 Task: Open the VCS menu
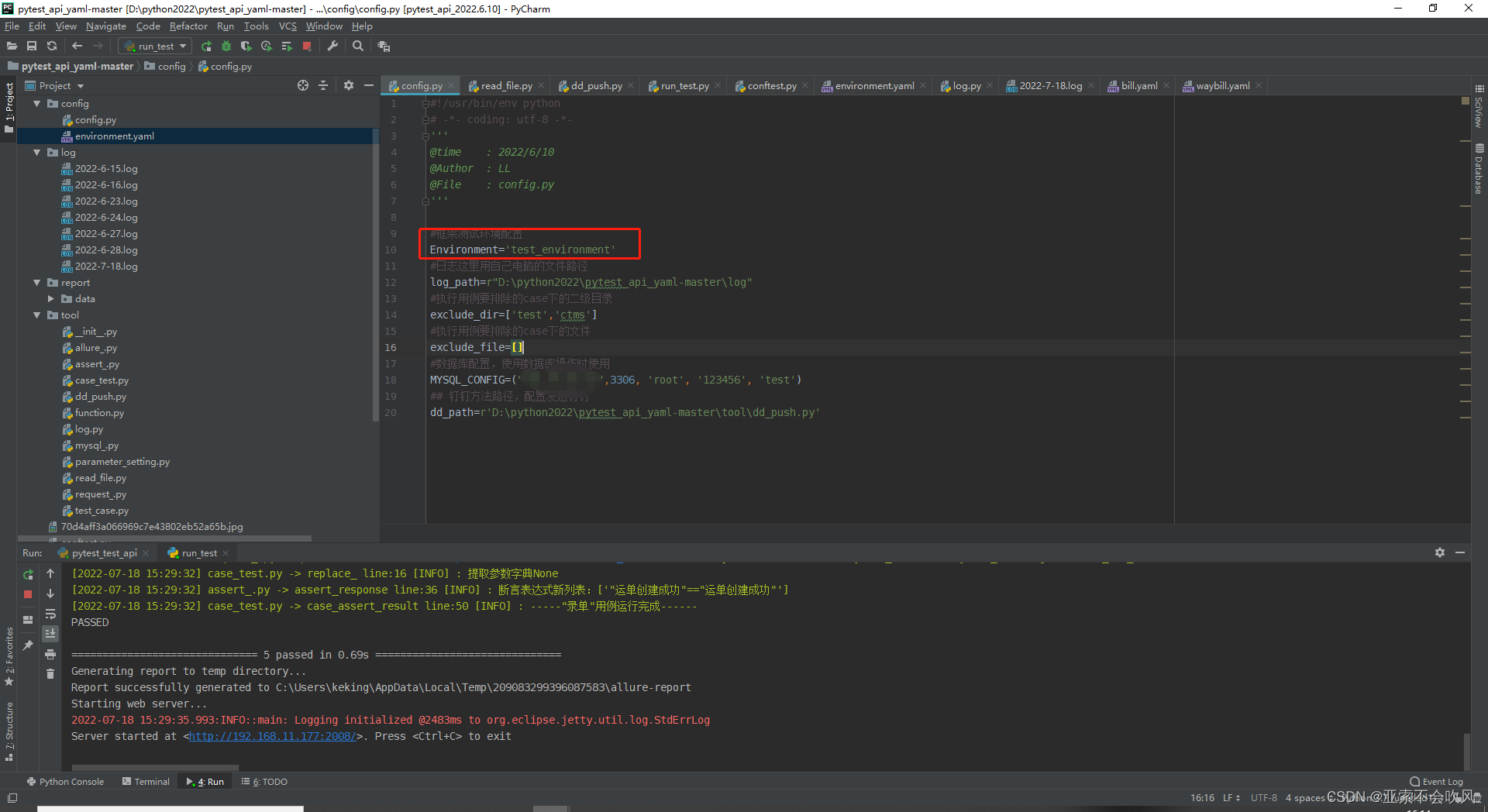pyautogui.click(x=288, y=26)
